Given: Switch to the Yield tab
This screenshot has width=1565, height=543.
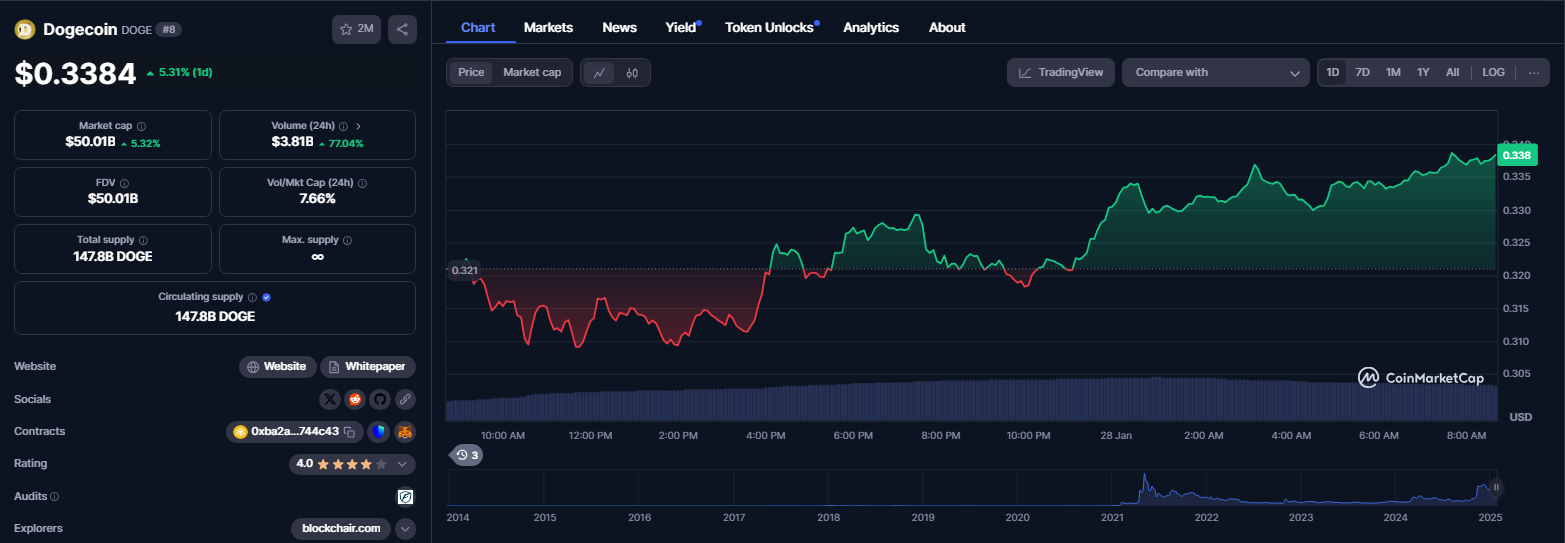Looking at the screenshot, I should 681,27.
